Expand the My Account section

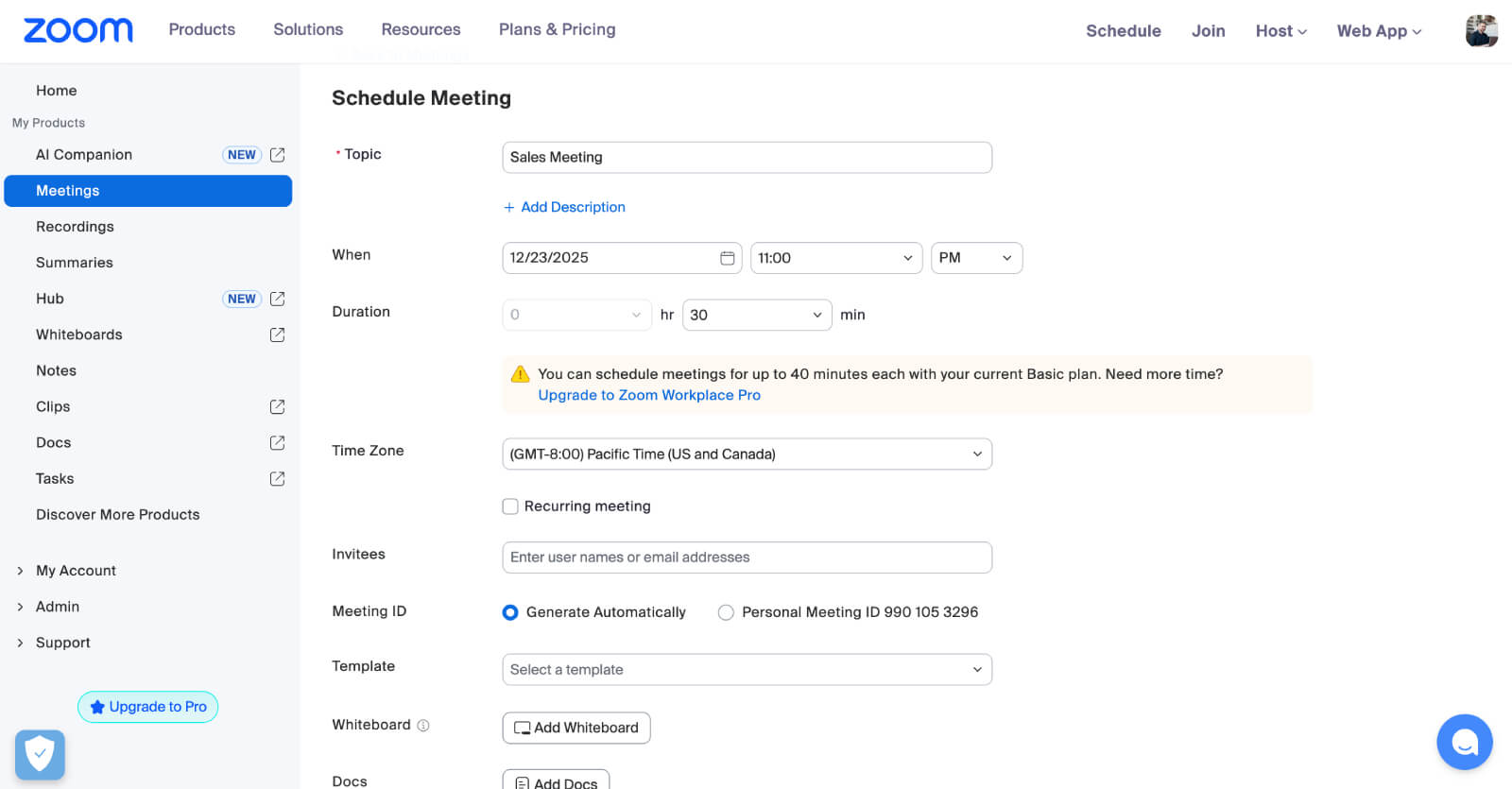tap(76, 571)
